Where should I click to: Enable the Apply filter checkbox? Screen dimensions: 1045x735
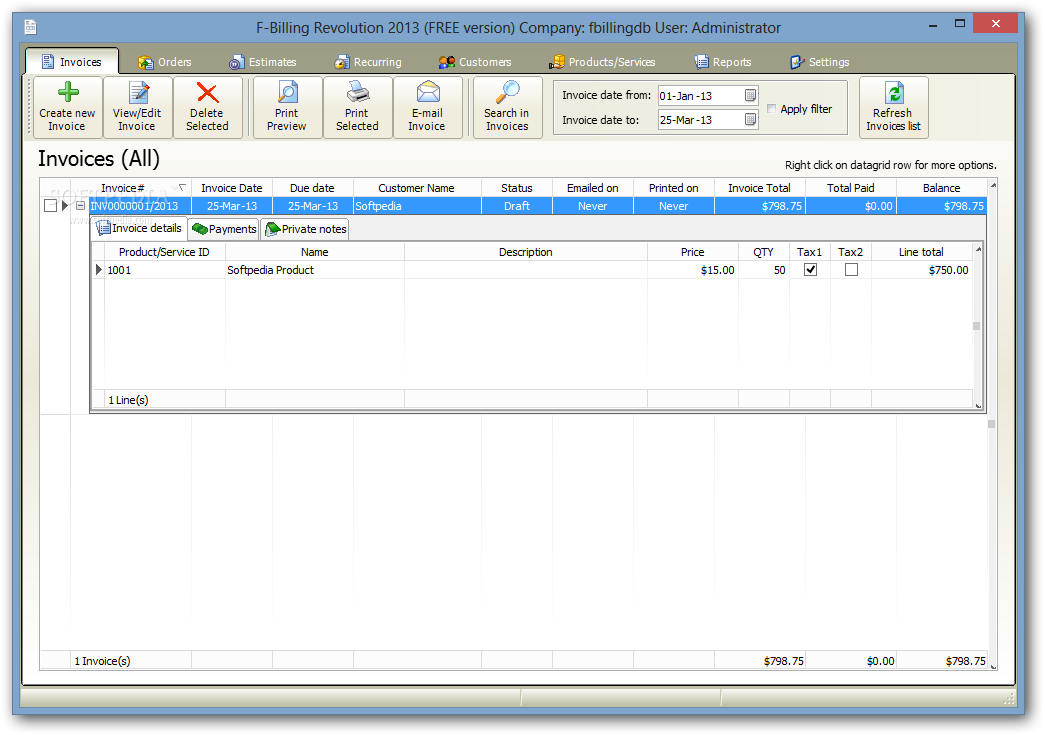point(772,109)
